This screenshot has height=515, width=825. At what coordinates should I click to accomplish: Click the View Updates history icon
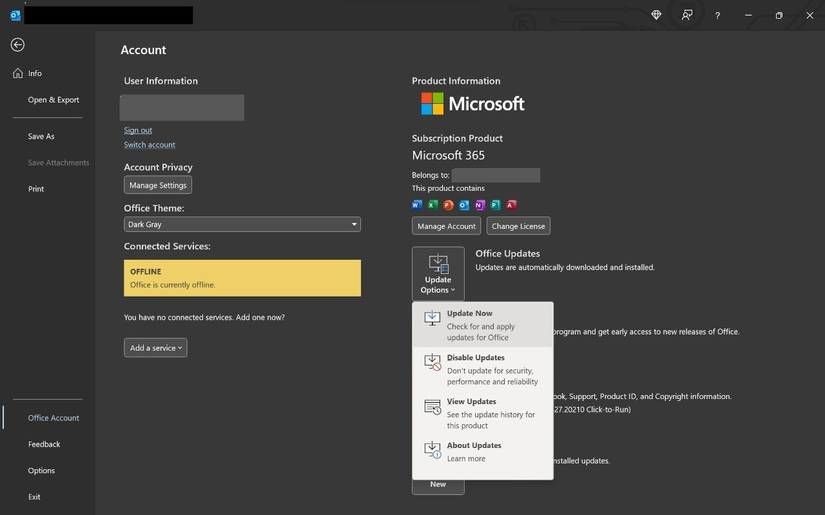432,407
